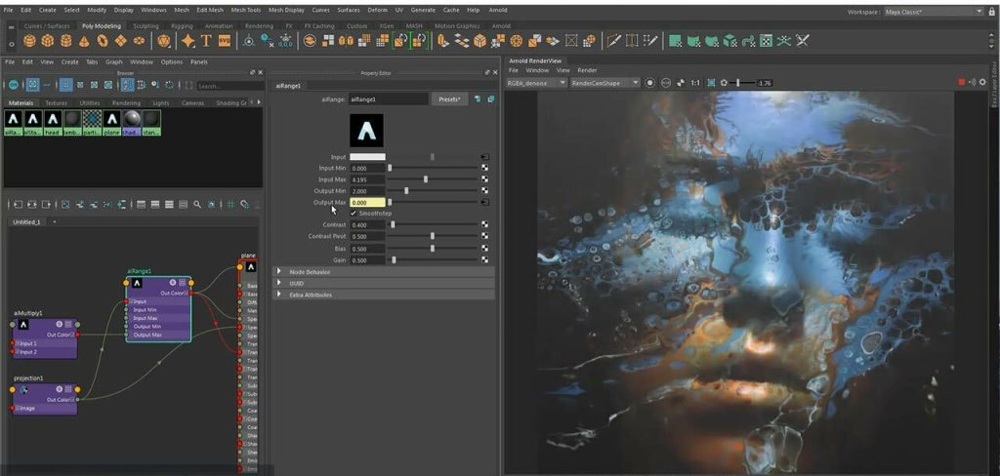Toggle the grid display in node editor toolbar
Image resolution: width=1000 pixels, height=476 pixels.
pos(230,204)
